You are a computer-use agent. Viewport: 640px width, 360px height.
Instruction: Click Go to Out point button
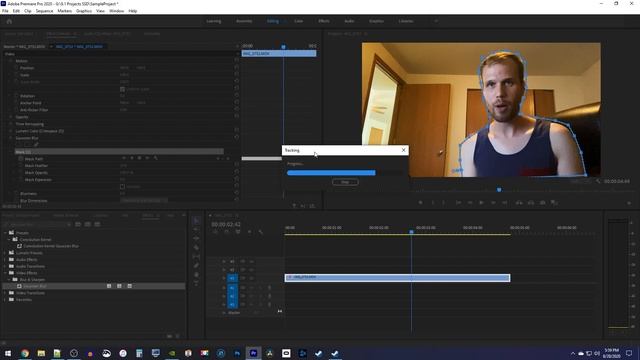[505, 202]
